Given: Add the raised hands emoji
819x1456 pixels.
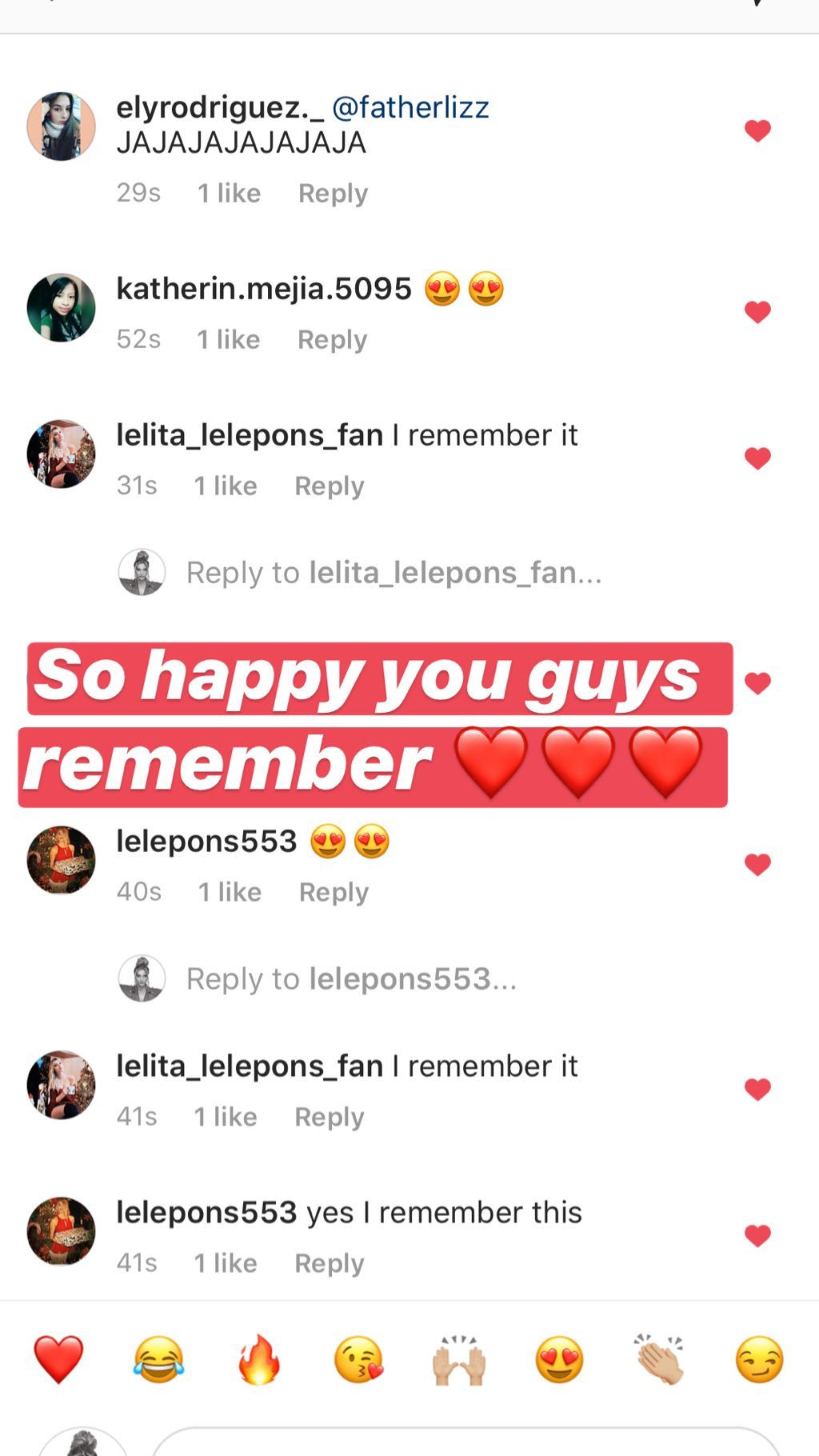Looking at the screenshot, I should (459, 1359).
